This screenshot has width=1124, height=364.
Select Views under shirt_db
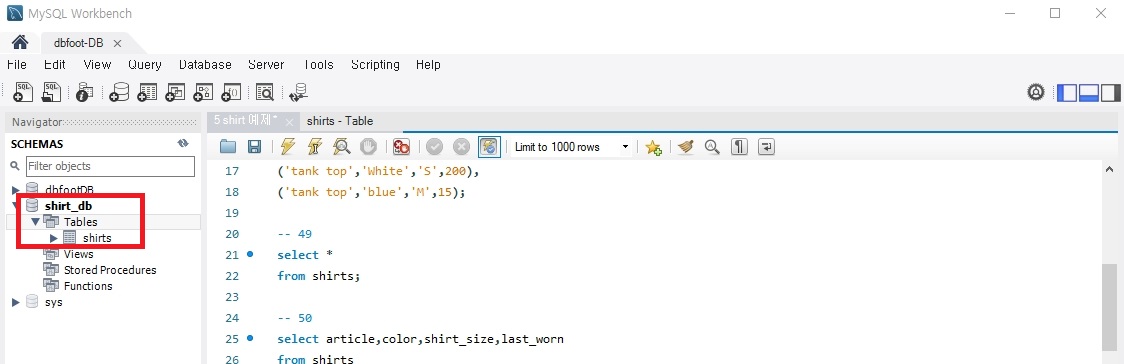coord(78,254)
